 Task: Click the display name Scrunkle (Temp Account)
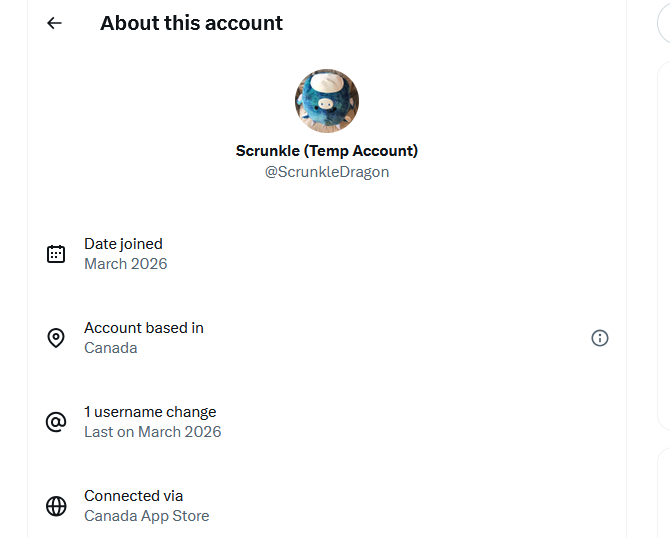click(x=327, y=151)
